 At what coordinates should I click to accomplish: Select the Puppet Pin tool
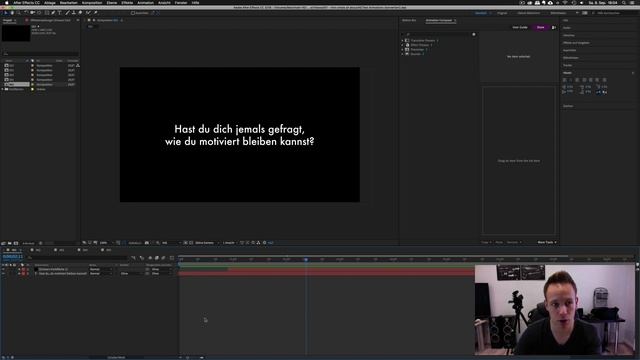(x=95, y=13)
